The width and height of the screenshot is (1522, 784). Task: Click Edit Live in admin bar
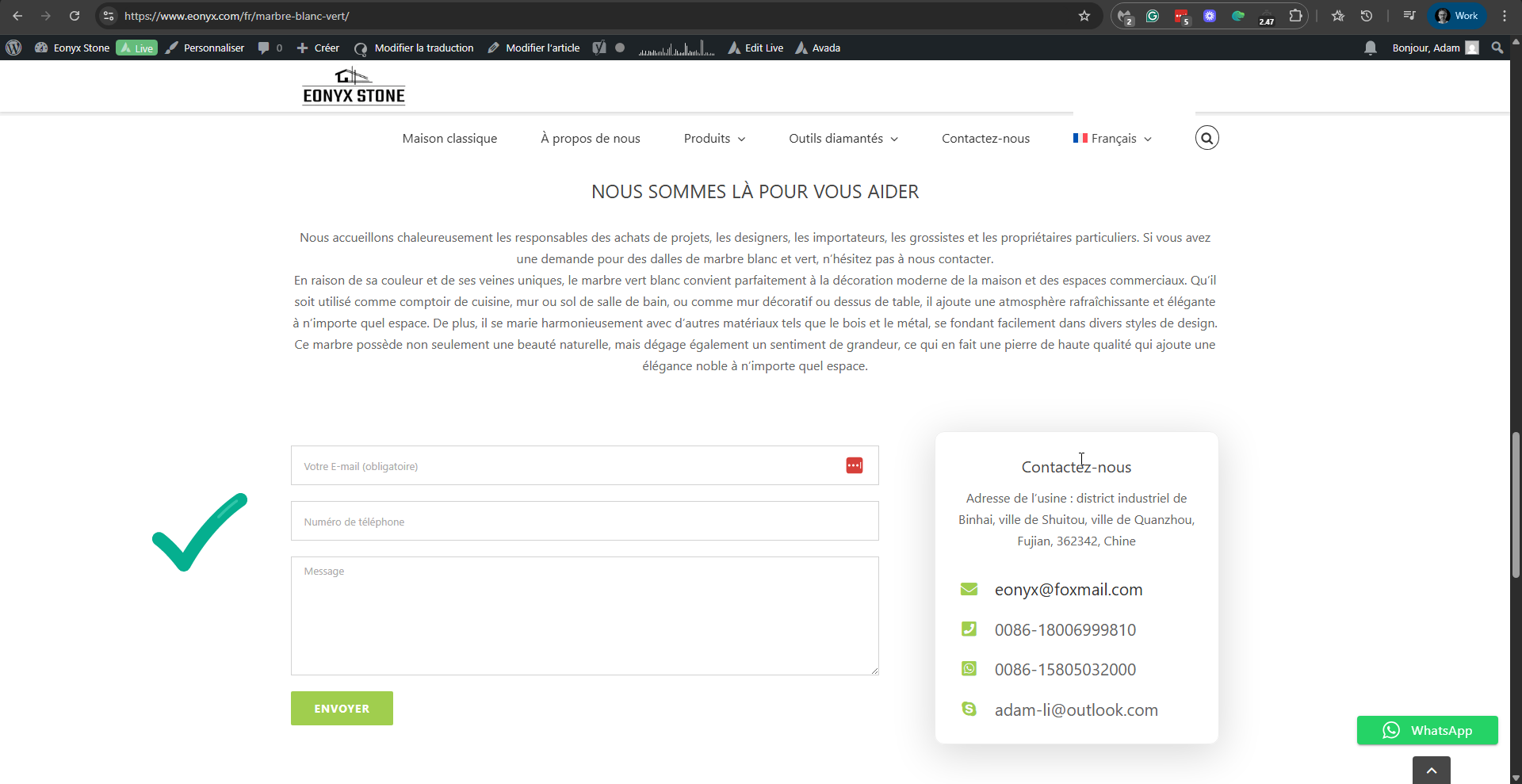tap(756, 48)
